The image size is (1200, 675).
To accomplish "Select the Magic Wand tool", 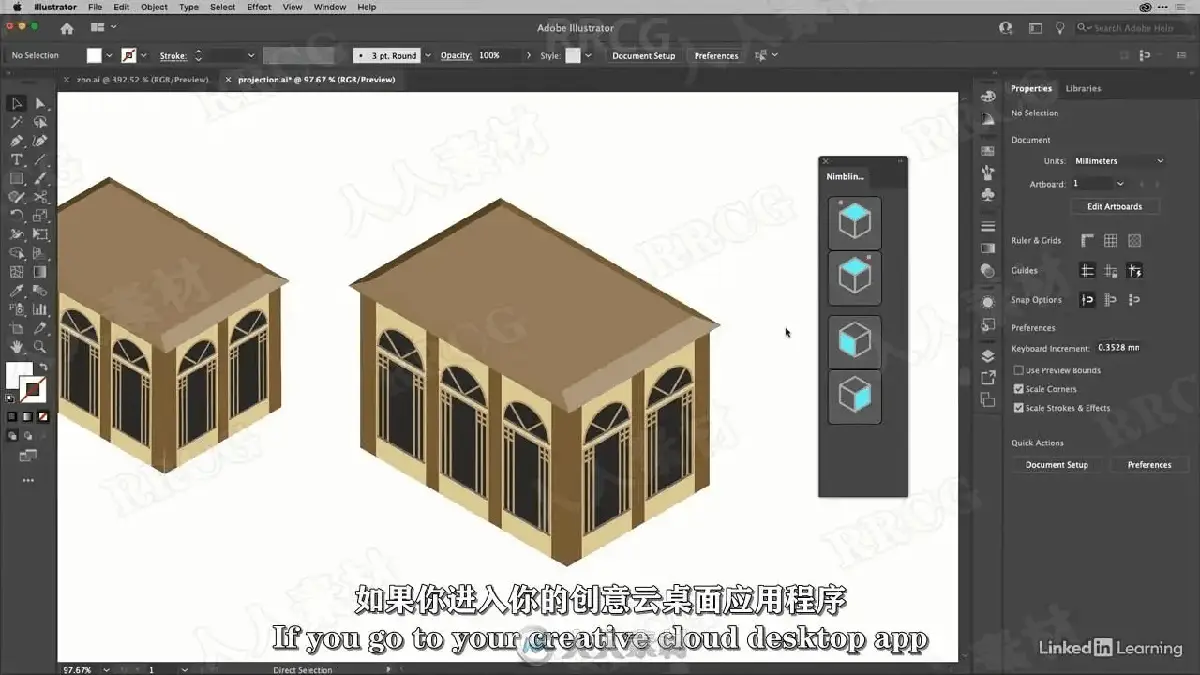I will [17, 122].
